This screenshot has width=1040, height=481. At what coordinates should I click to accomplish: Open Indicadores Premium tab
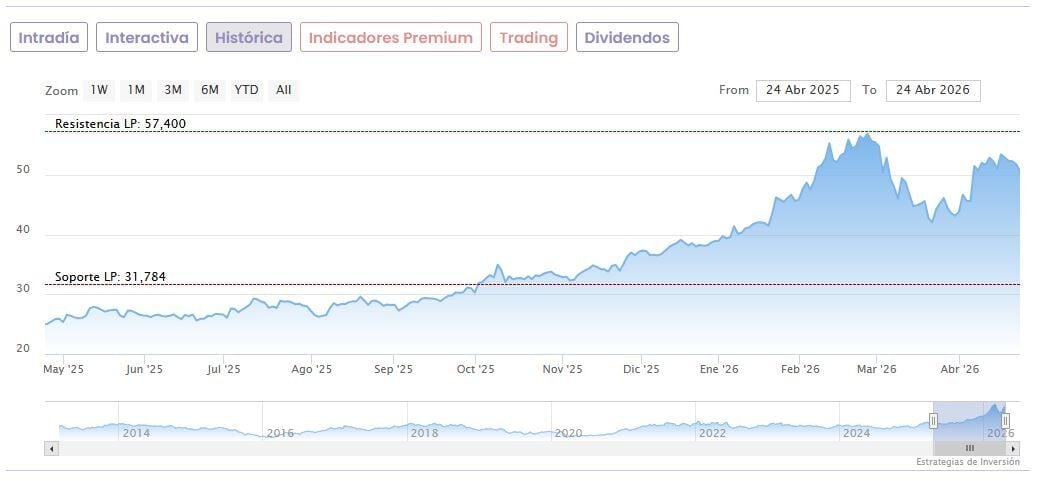coord(390,38)
